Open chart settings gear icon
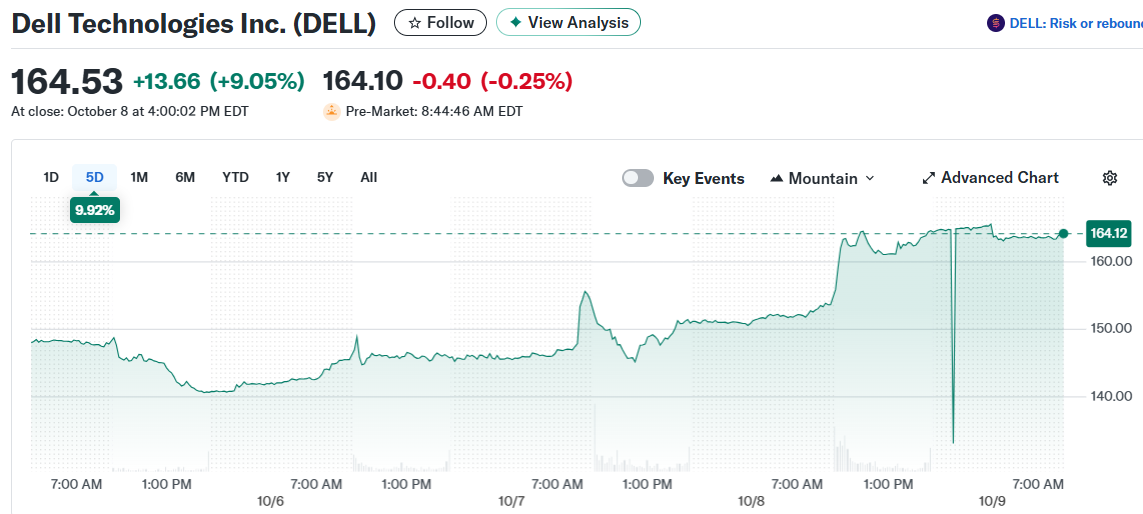The height and width of the screenshot is (514, 1143). click(1109, 178)
